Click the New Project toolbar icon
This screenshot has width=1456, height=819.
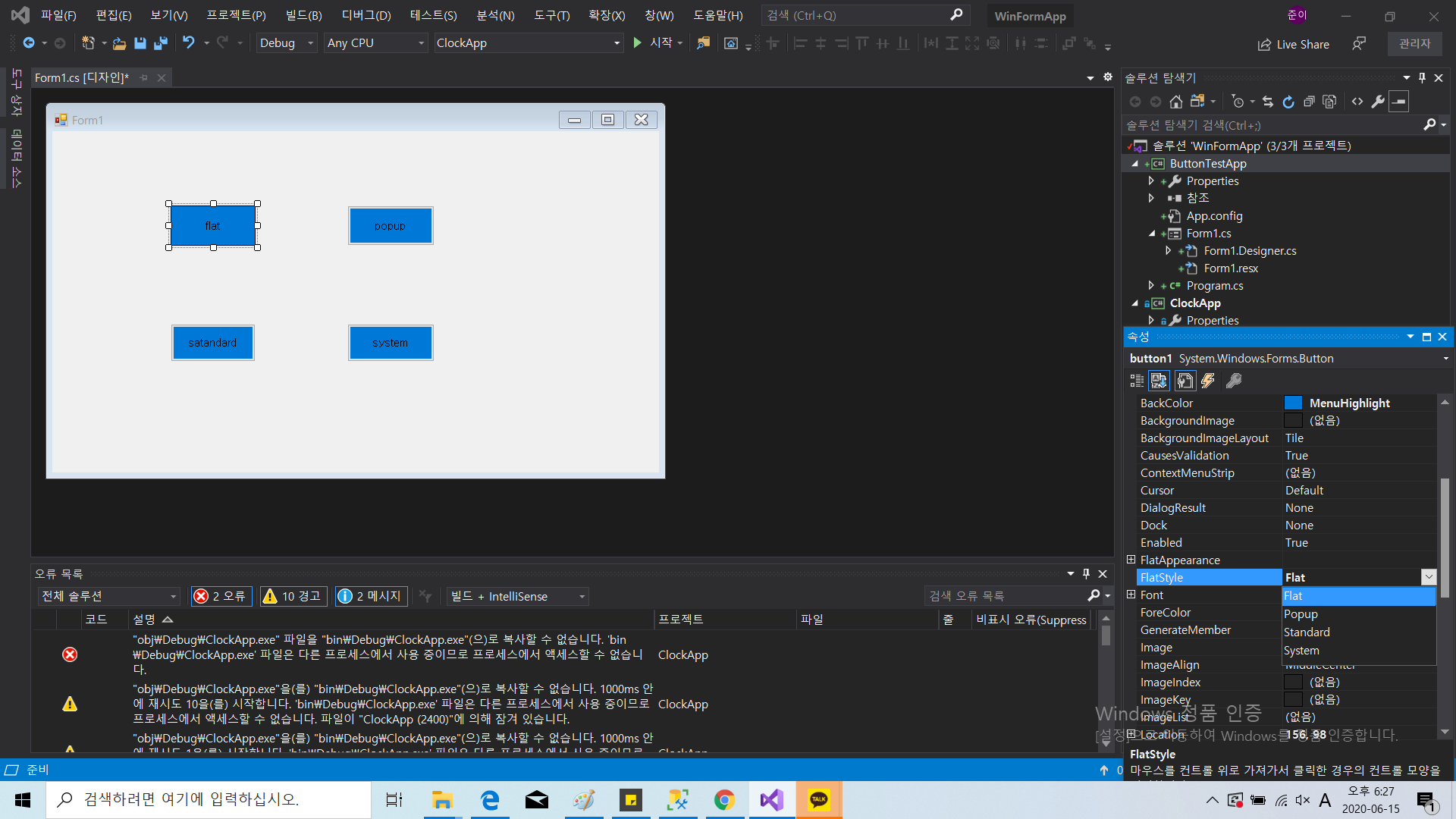click(x=88, y=43)
